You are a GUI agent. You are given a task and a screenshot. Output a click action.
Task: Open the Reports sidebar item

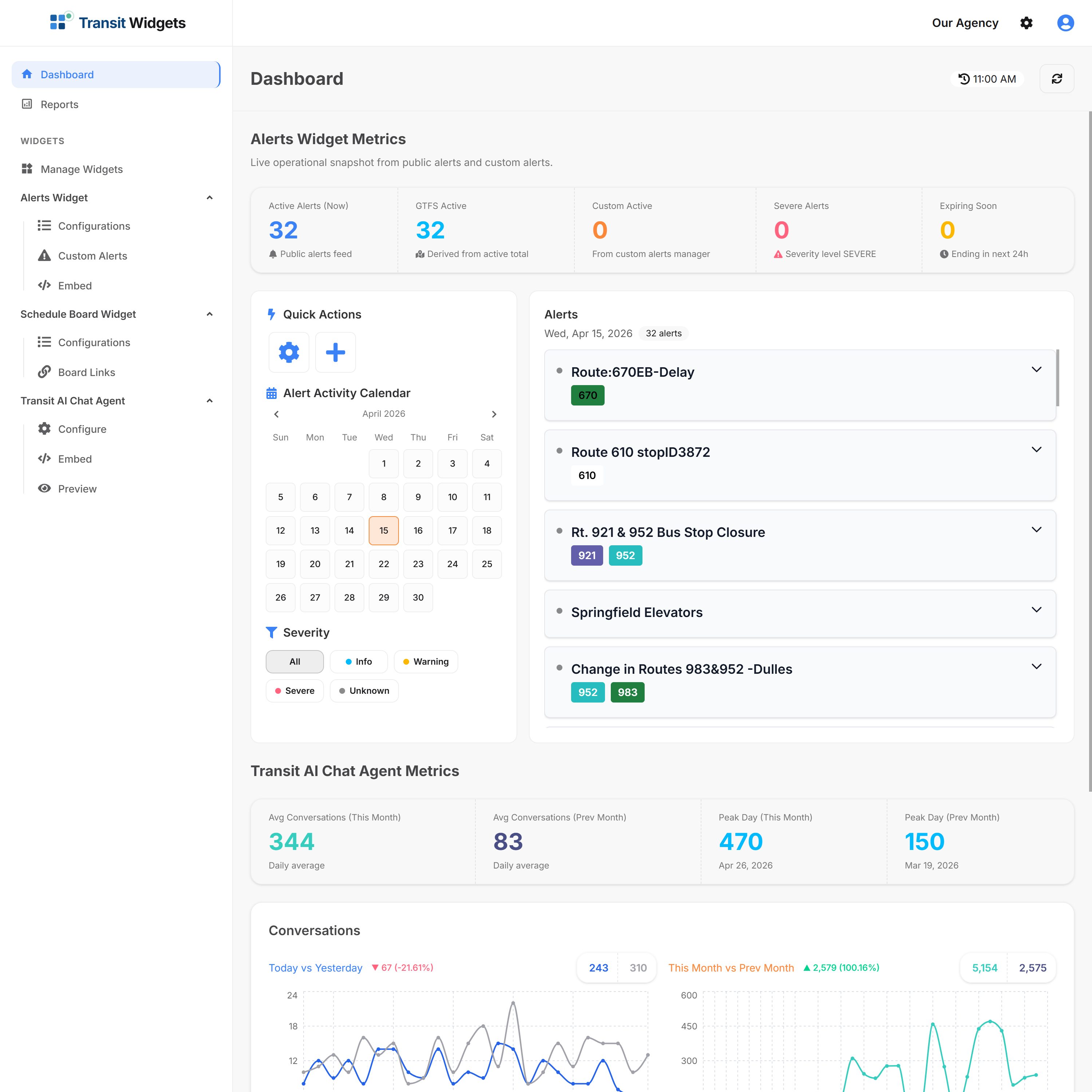[116, 104]
